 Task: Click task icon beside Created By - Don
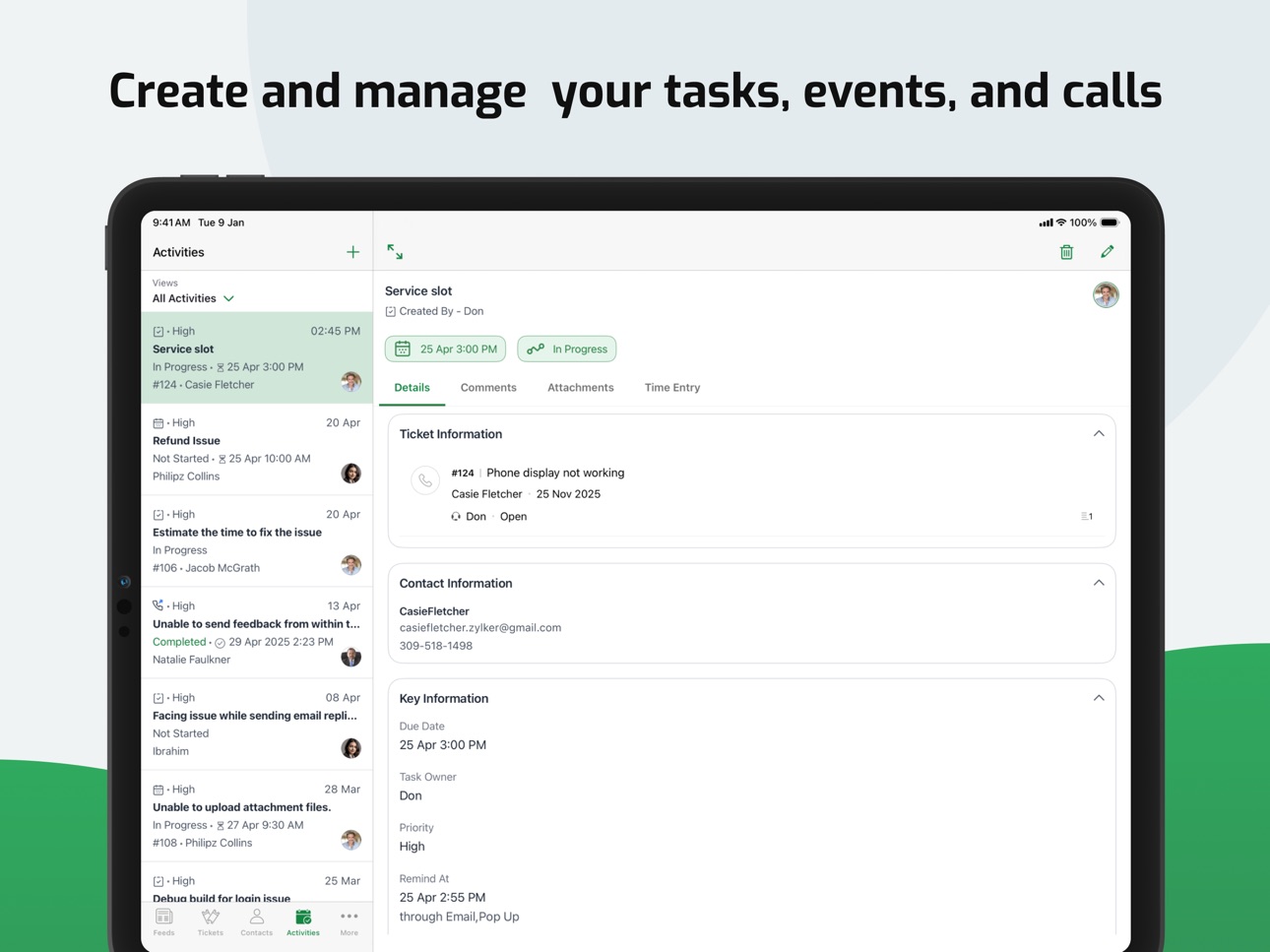pos(391,311)
